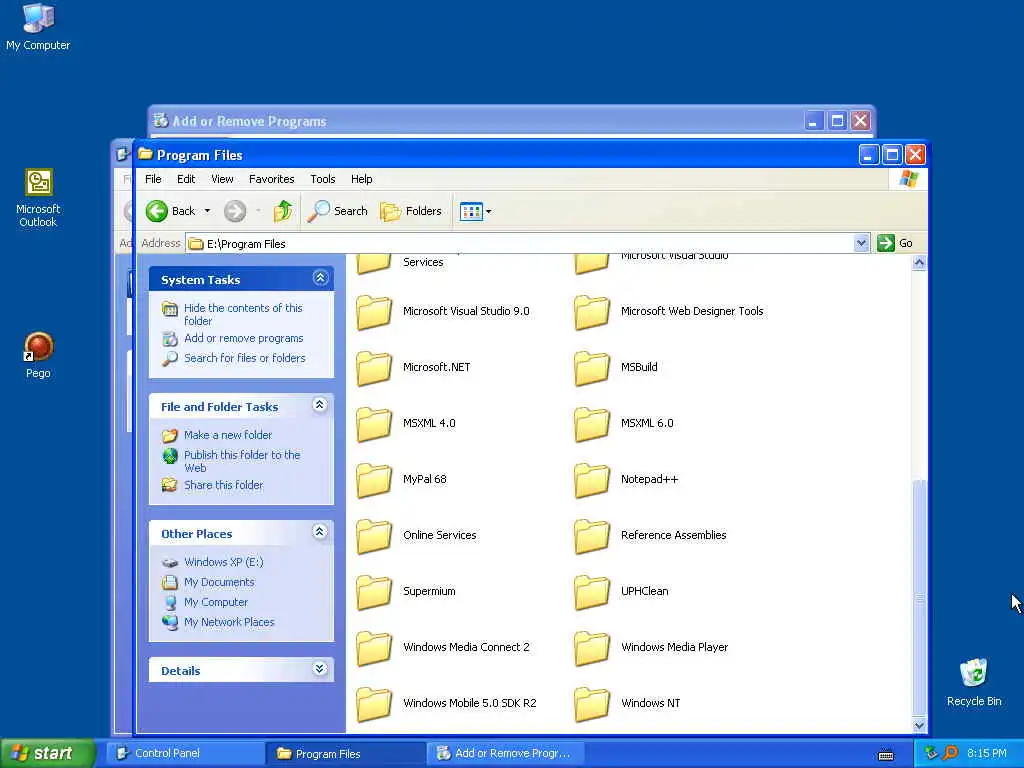
Task: Open the Start menu
Action: [x=47, y=753]
